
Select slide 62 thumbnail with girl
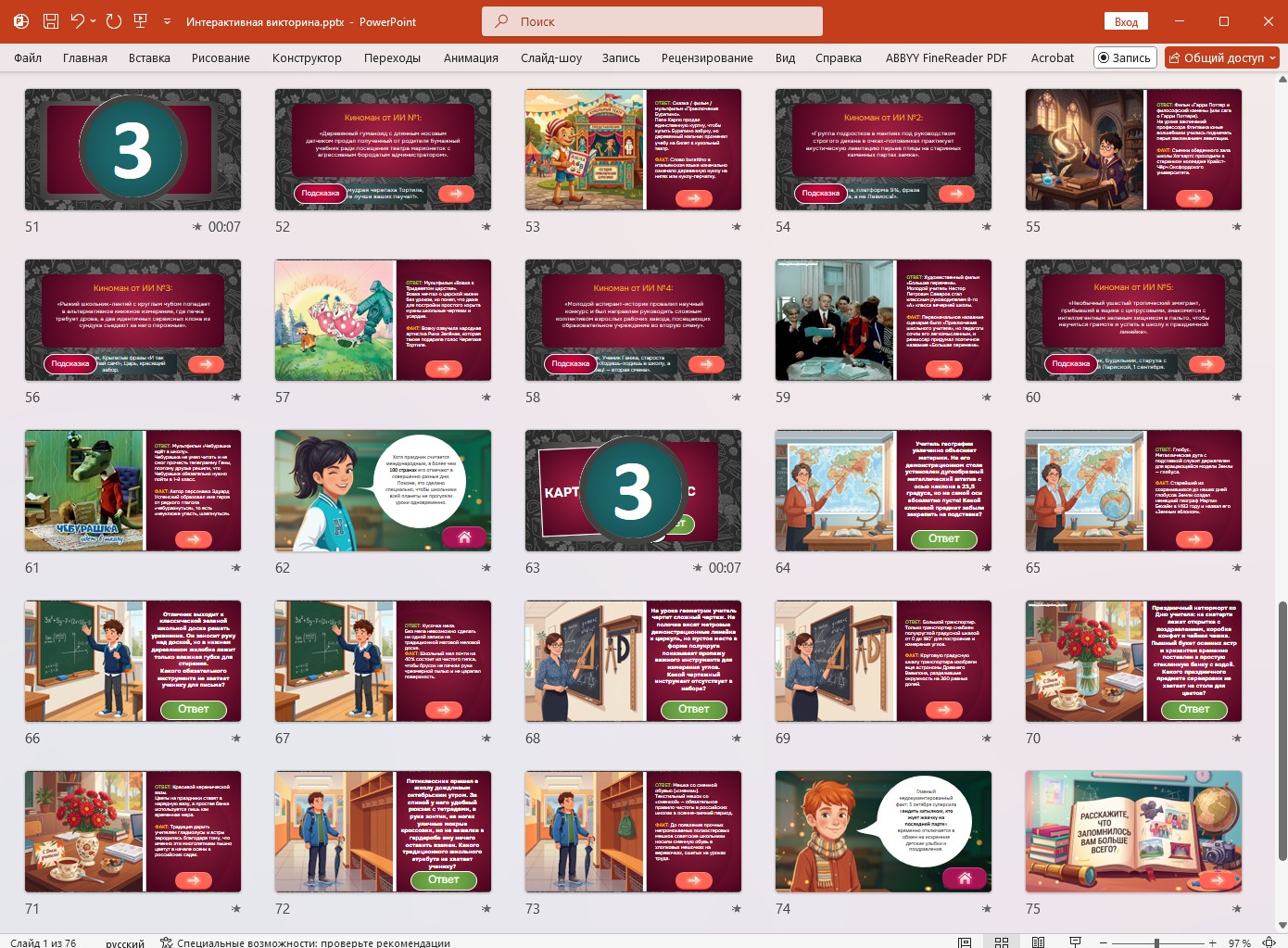383,490
